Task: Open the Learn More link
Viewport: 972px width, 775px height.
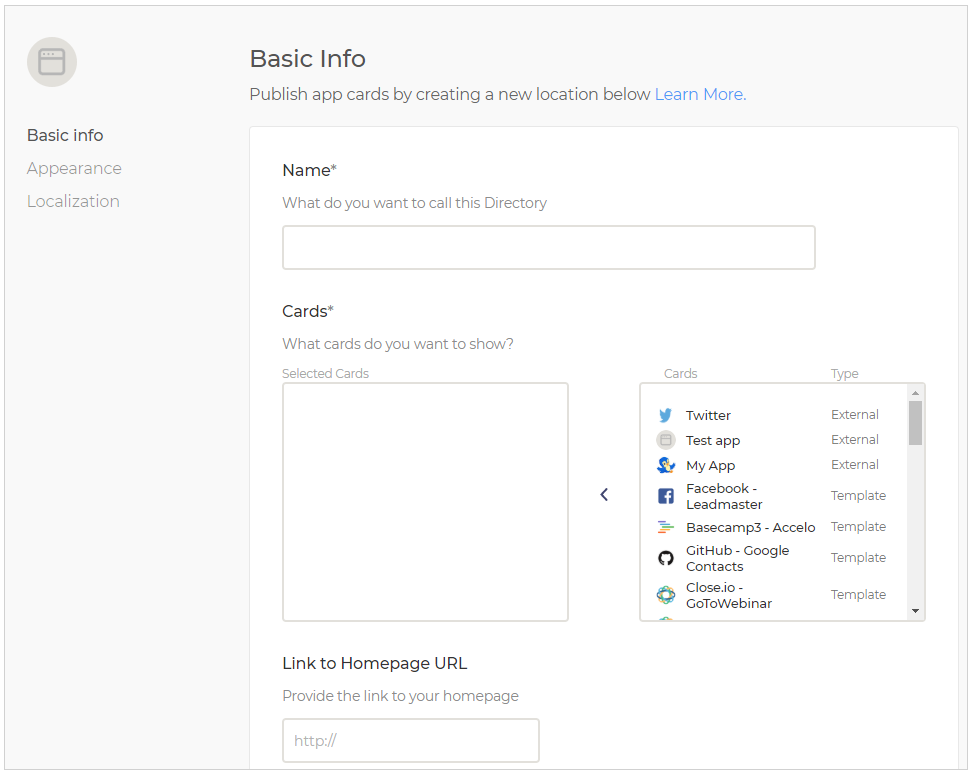Action: click(x=697, y=94)
